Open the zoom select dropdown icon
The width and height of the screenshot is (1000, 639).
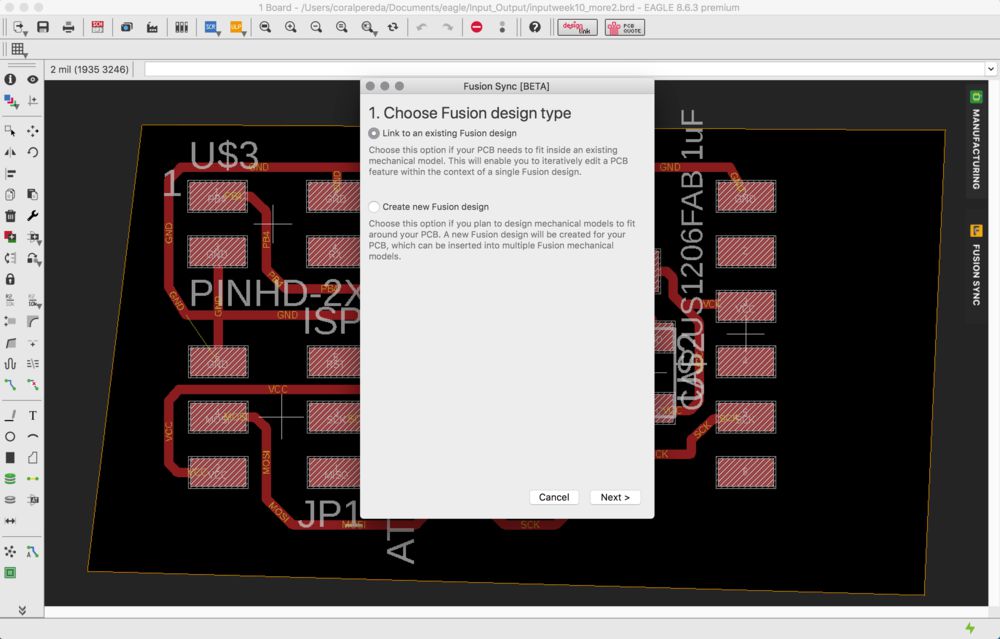tap(368, 27)
